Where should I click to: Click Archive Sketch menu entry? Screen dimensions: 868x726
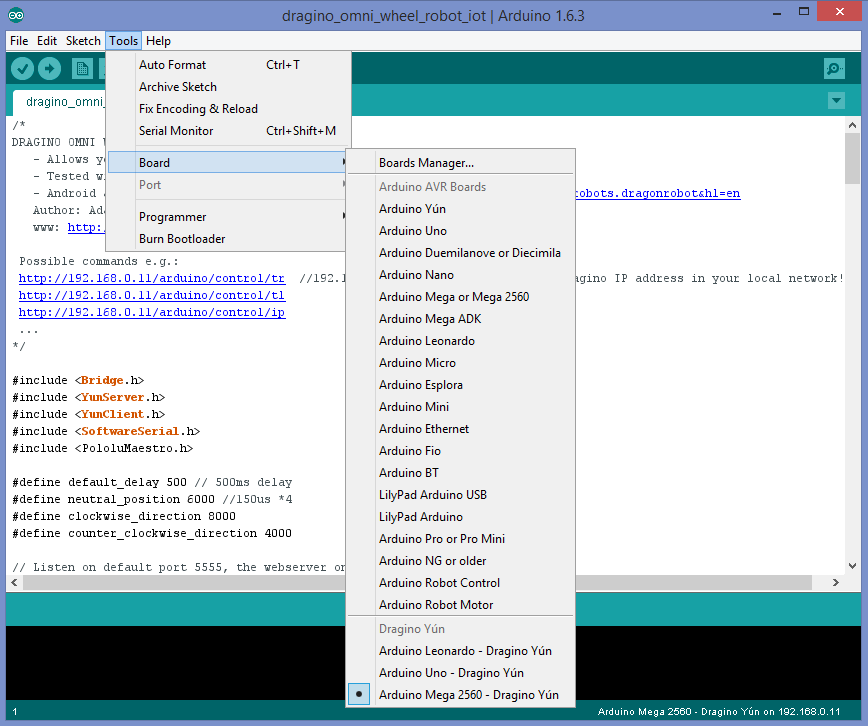coord(177,86)
